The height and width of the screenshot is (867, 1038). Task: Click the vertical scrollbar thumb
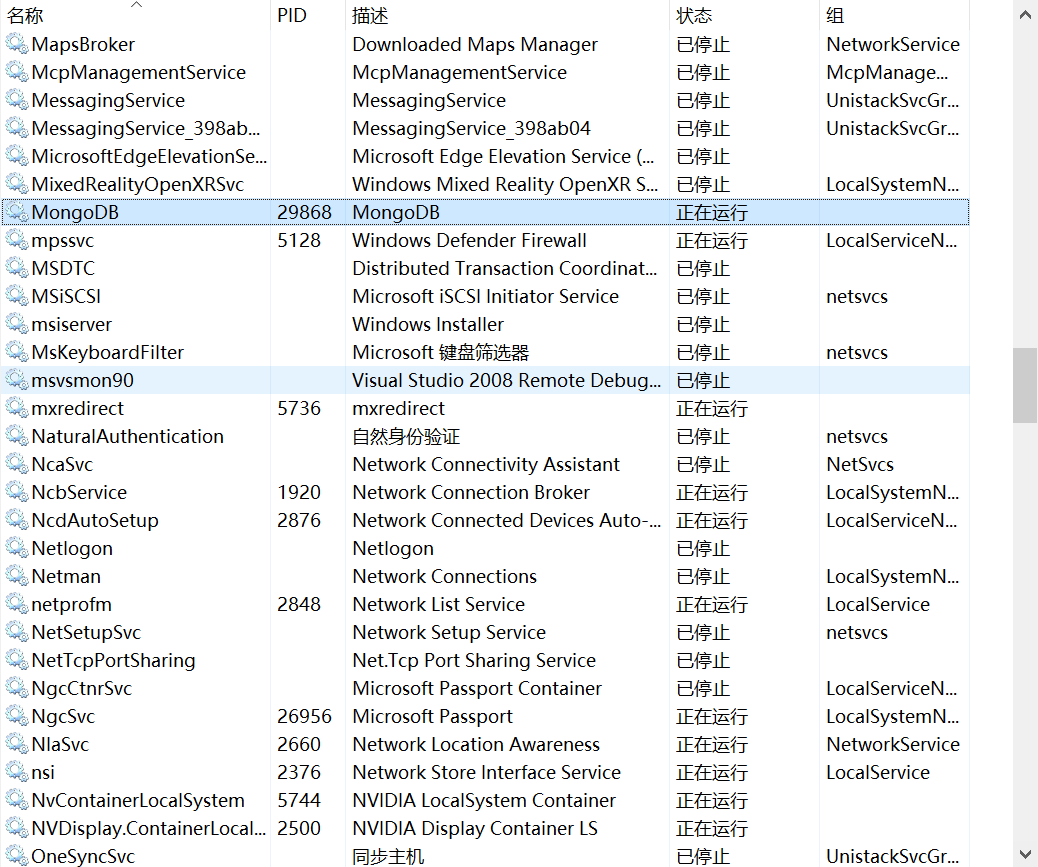coord(1025,385)
